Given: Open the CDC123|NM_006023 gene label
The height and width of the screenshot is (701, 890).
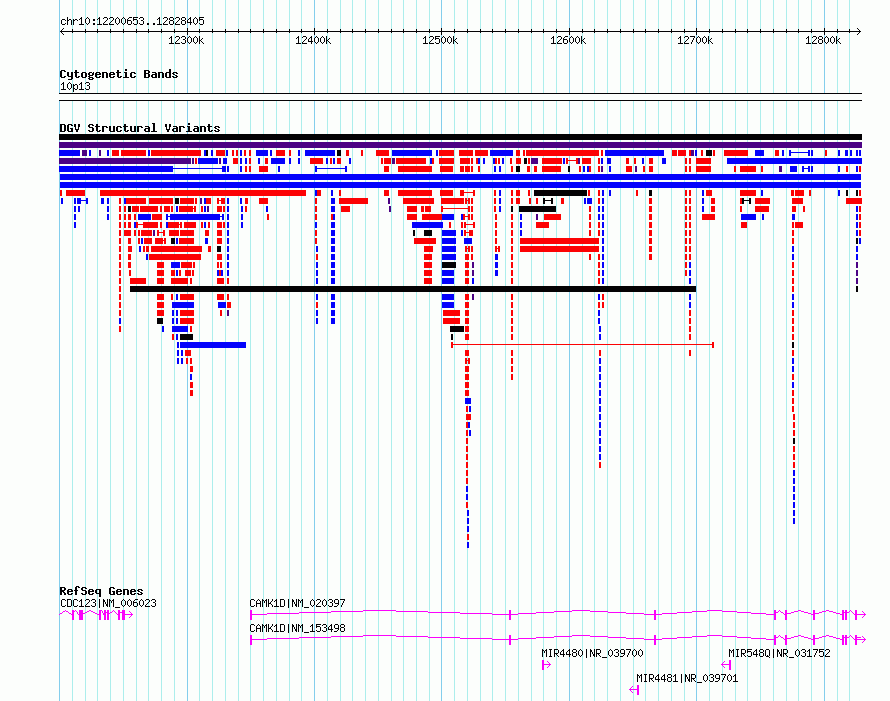Looking at the screenshot, I should (108, 603).
